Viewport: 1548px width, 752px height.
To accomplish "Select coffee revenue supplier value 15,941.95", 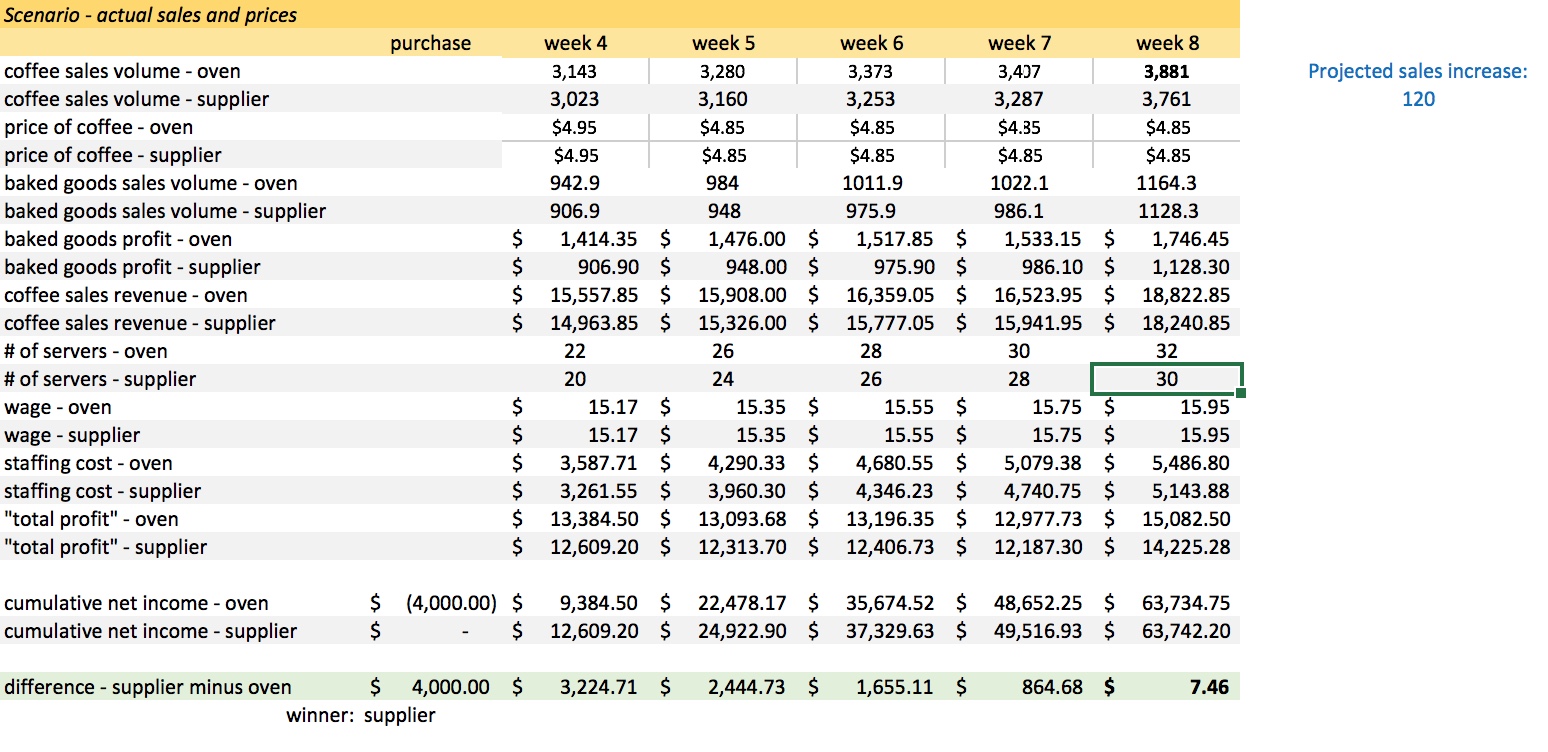I will (x=1038, y=323).
